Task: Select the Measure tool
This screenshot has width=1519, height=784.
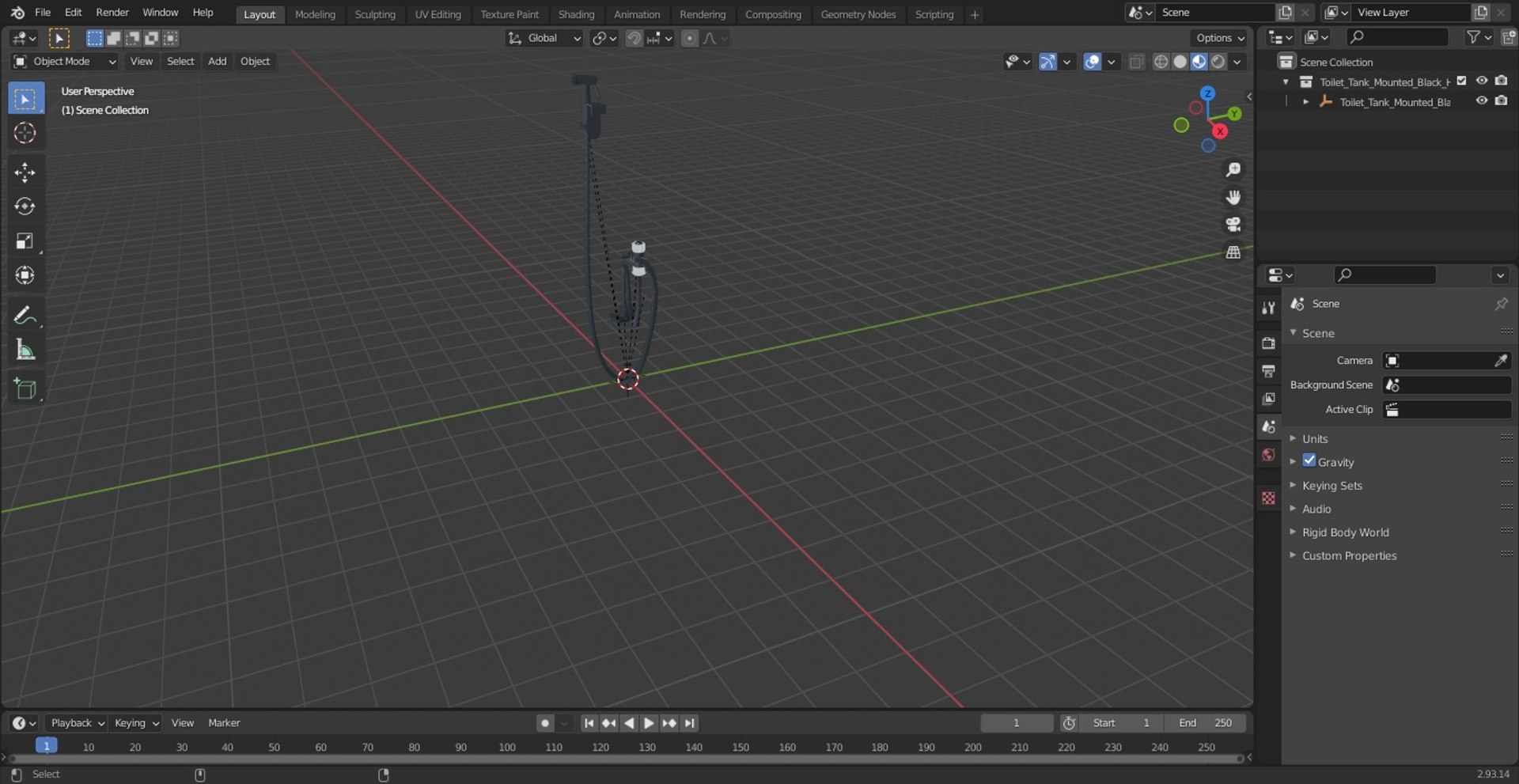Action: tap(25, 350)
